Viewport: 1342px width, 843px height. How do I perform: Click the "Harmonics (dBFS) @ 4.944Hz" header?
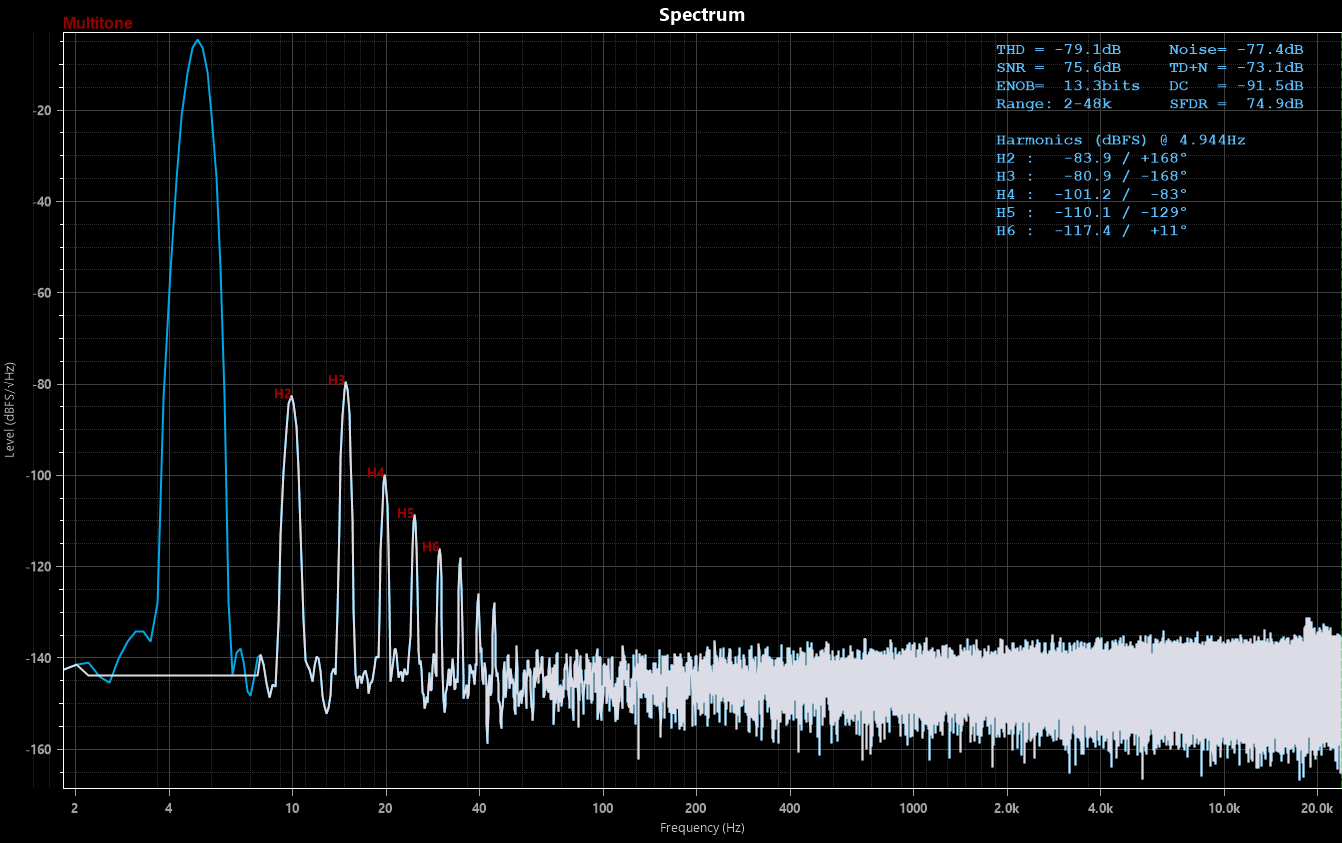point(1121,141)
